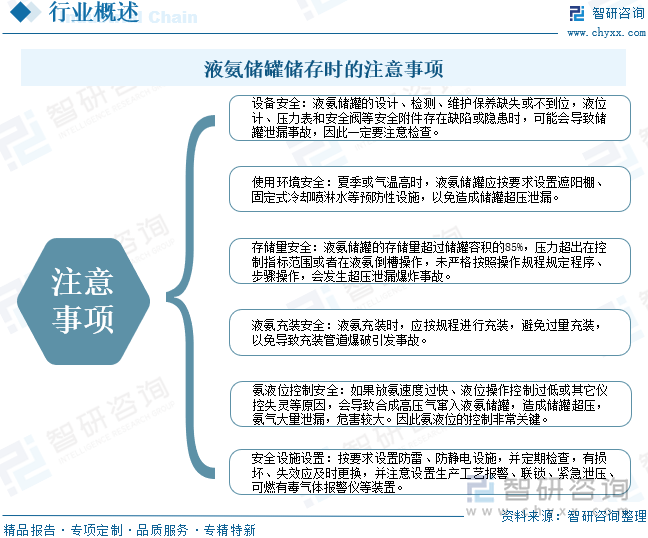Select the 使用环境安全 text box
The height and width of the screenshot is (538, 648).
(430, 189)
